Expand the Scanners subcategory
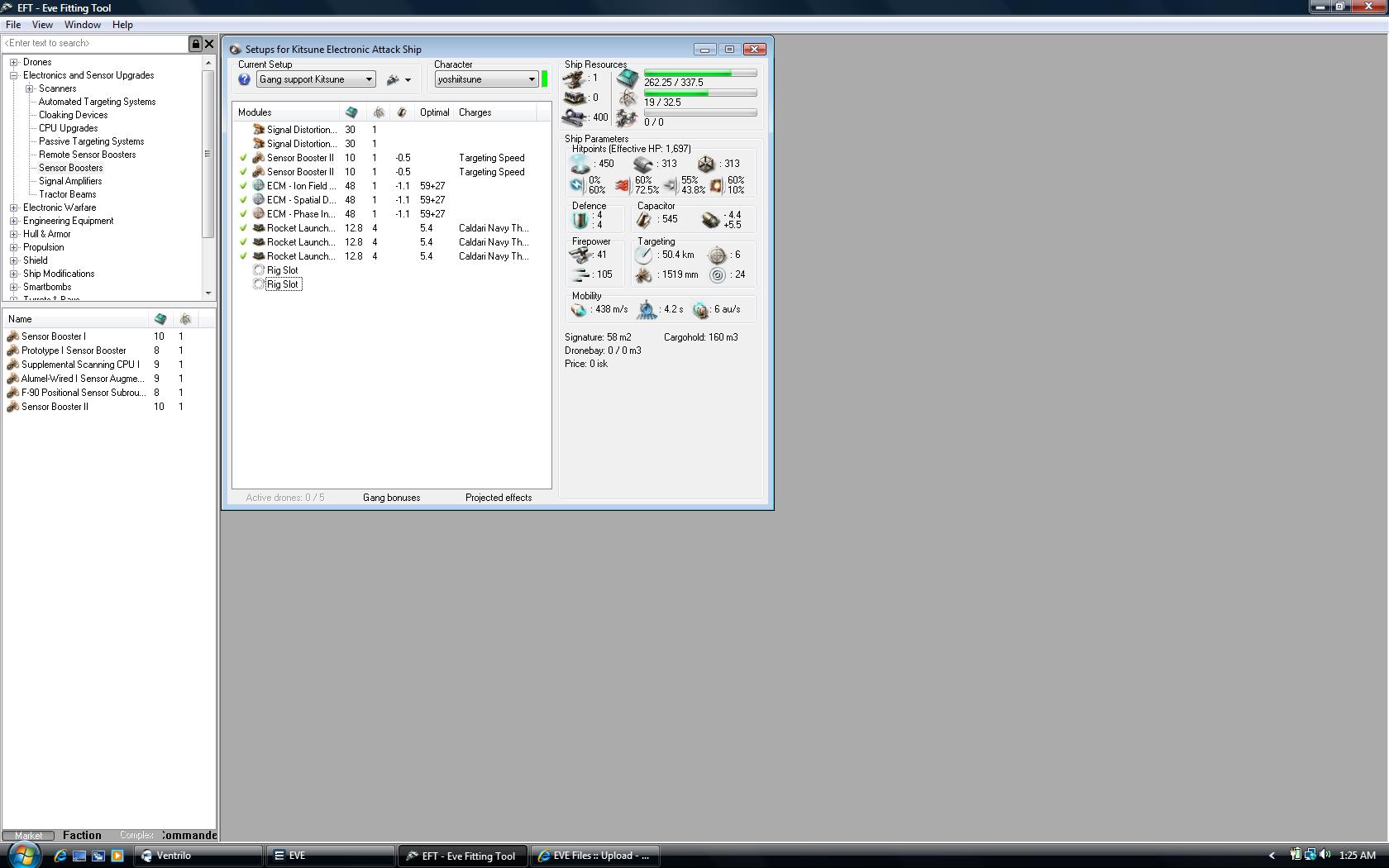 [x=30, y=88]
